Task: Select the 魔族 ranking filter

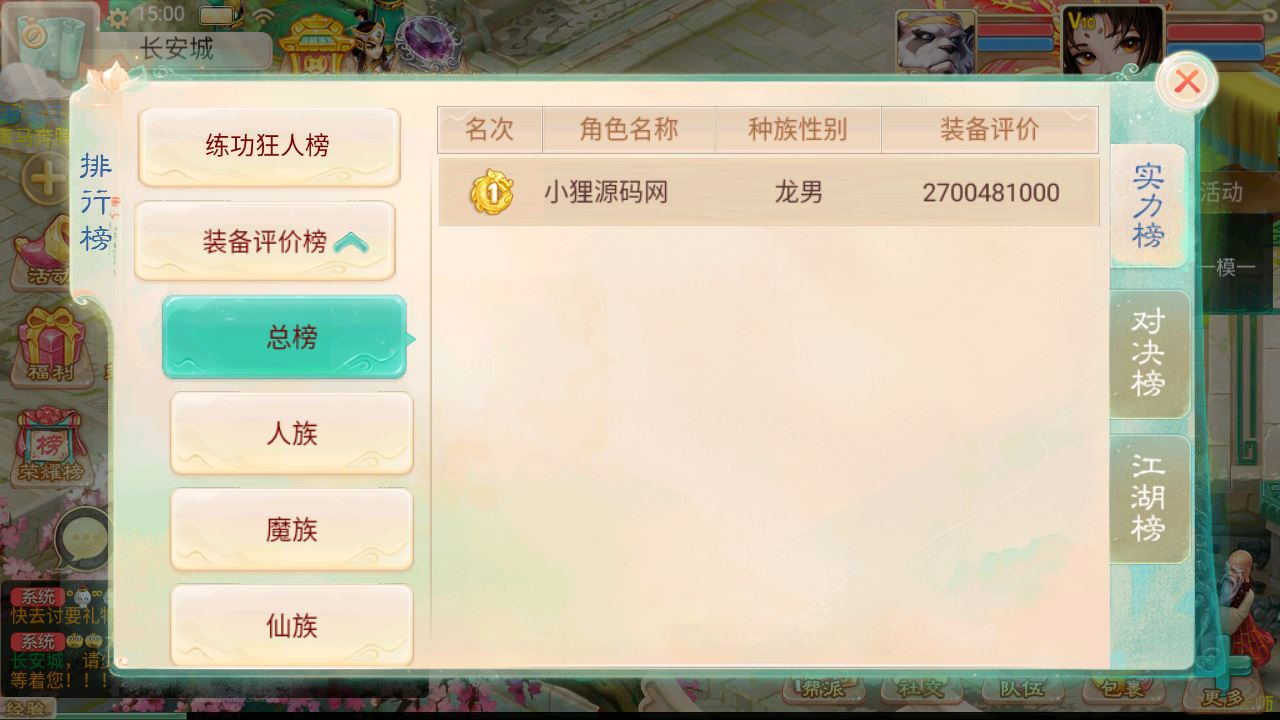Action: click(292, 529)
